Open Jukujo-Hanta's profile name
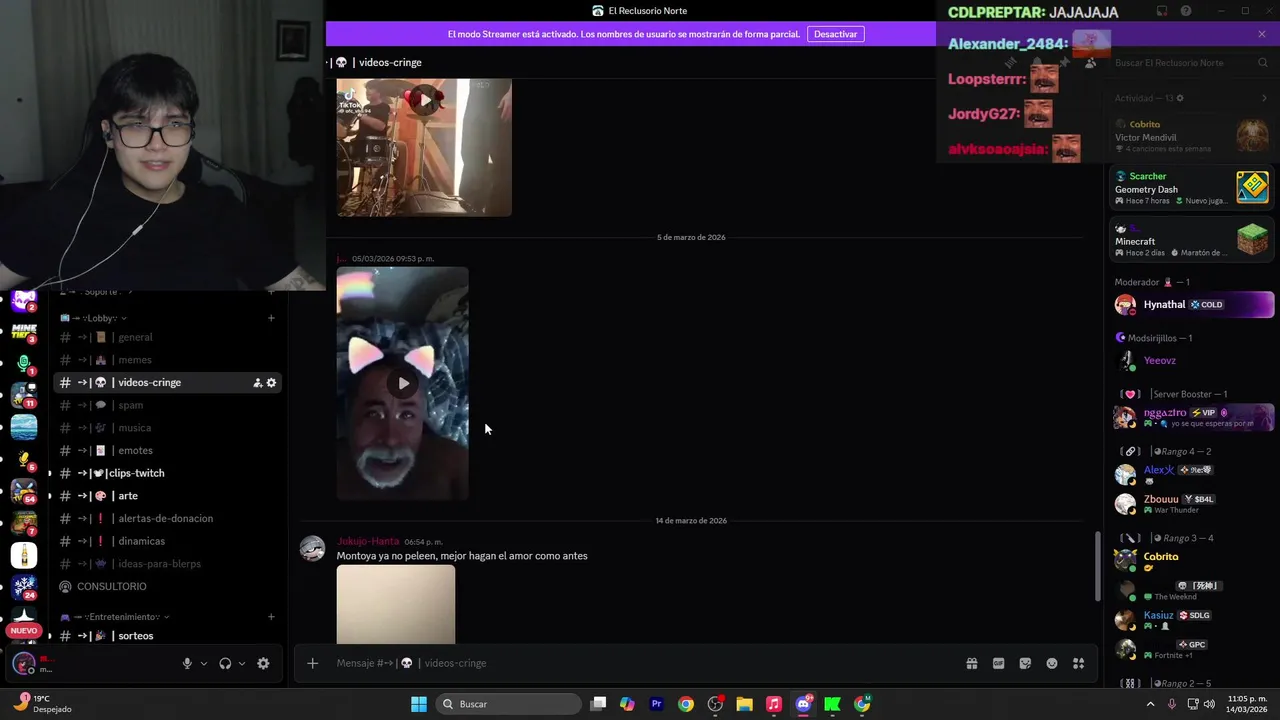This screenshot has width=1280, height=720. point(368,541)
